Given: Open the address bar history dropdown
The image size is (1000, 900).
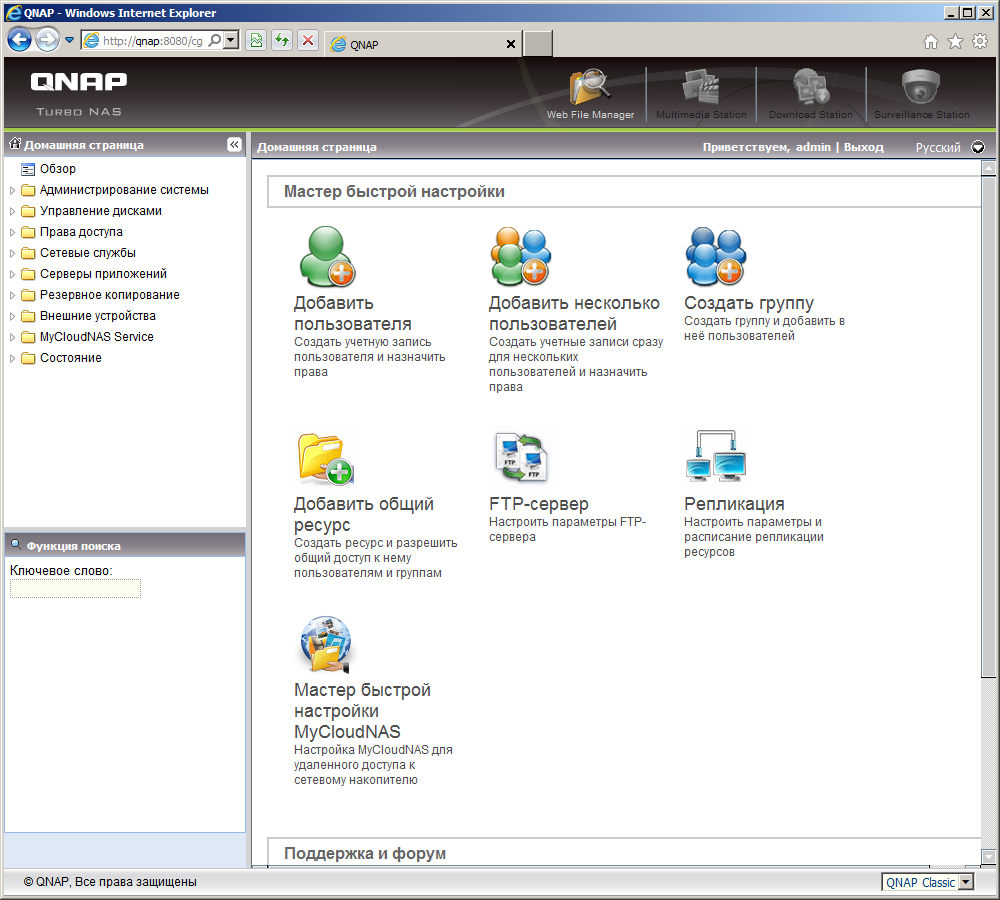Looking at the screenshot, I should point(231,41).
